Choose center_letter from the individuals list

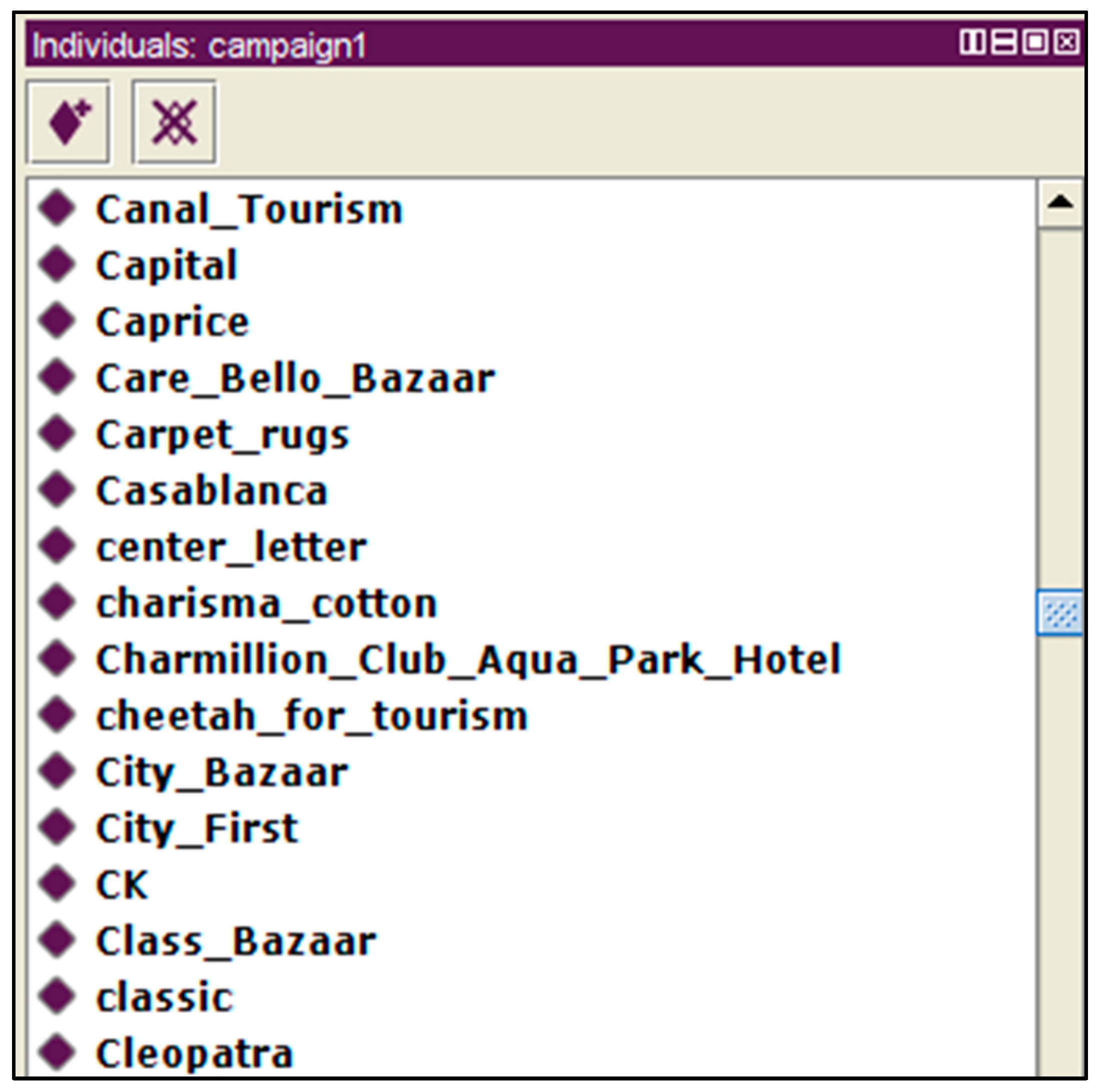pyautogui.click(x=231, y=548)
